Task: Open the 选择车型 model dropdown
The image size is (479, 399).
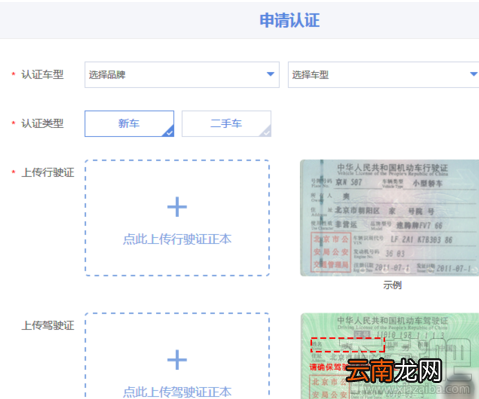Action: pyautogui.click(x=383, y=75)
